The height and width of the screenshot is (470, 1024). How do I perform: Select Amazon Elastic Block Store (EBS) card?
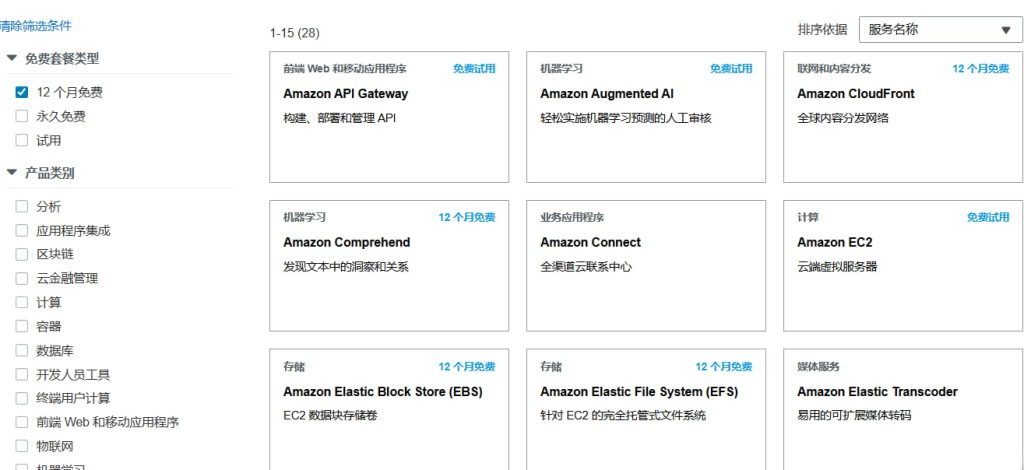(x=389, y=408)
